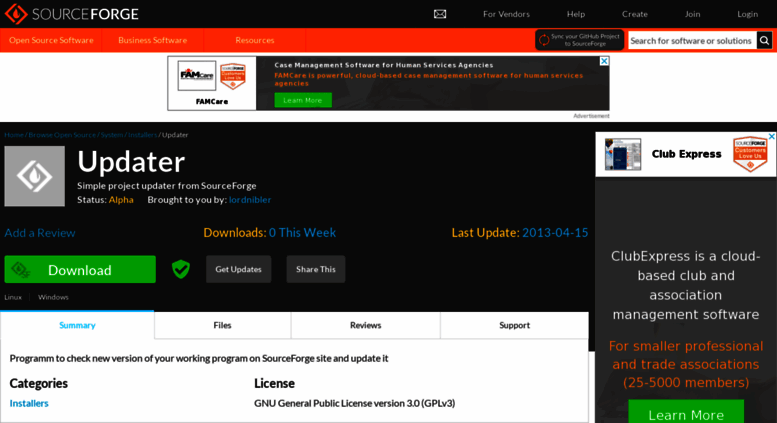Click the Club Express ad title
Screen dimensions: 777x423
pyautogui.click(x=686, y=154)
